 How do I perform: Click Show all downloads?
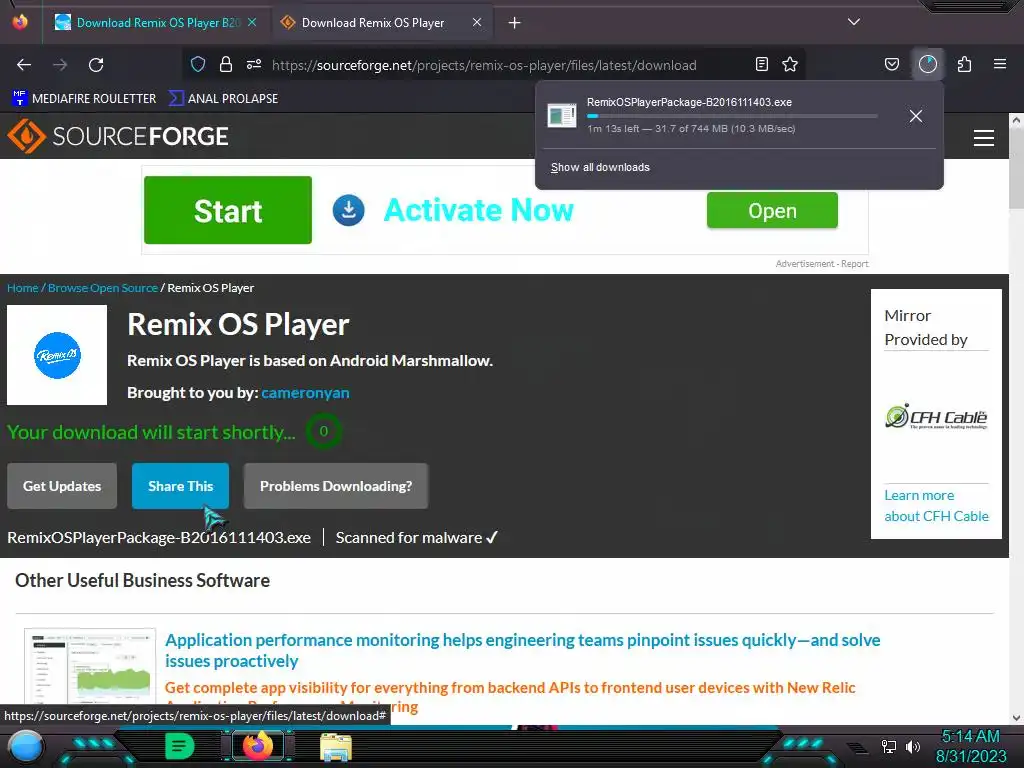click(x=600, y=167)
